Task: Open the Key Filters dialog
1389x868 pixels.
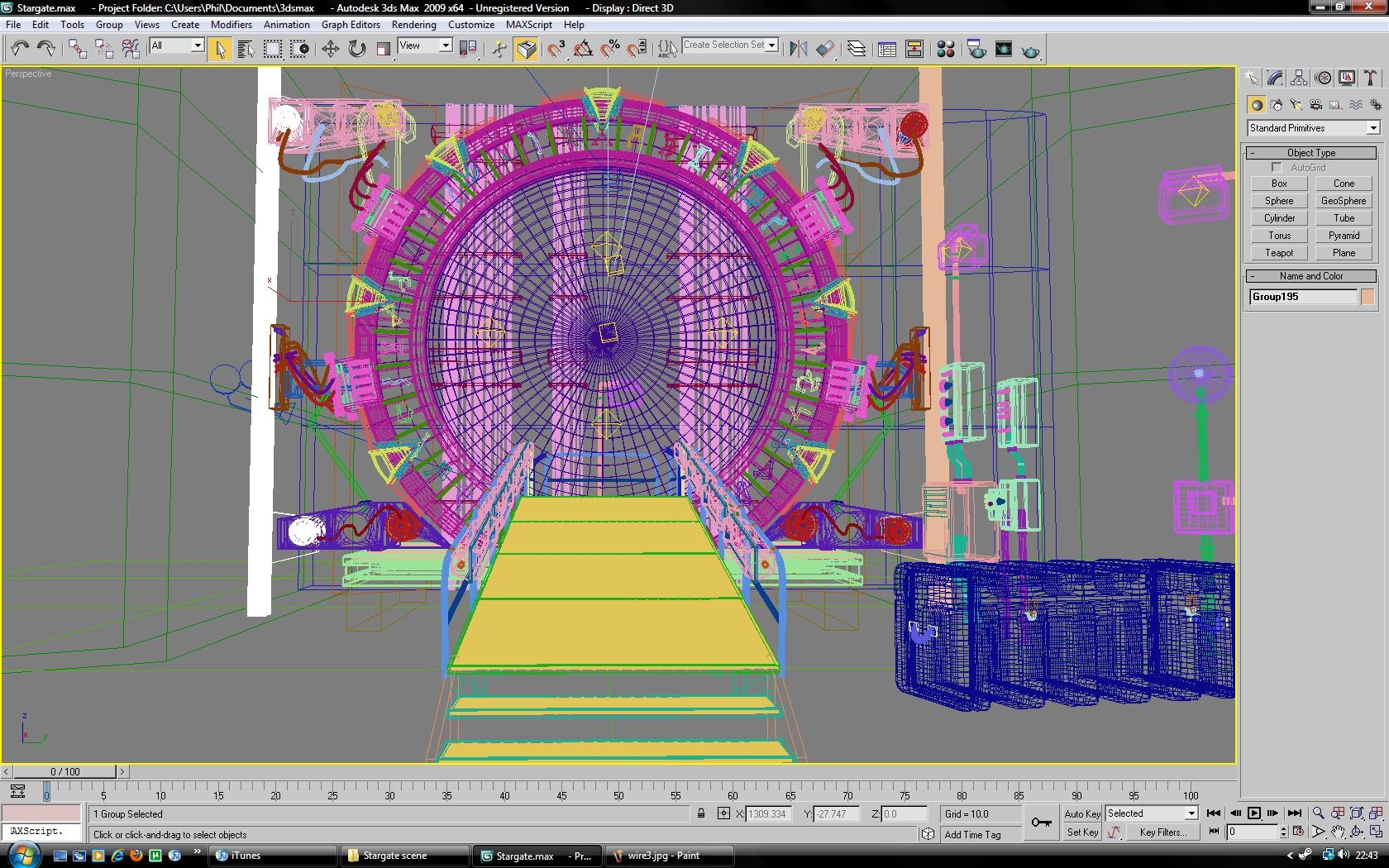Action: [x=1162, y=832]
